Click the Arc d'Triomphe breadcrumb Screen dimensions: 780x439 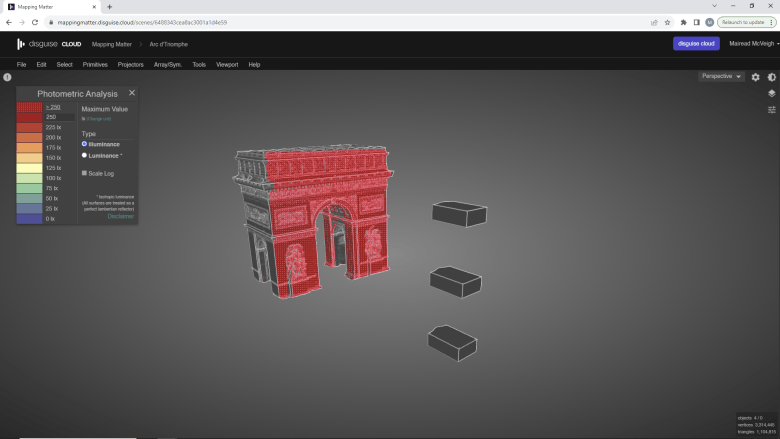[x=169, y=44]
